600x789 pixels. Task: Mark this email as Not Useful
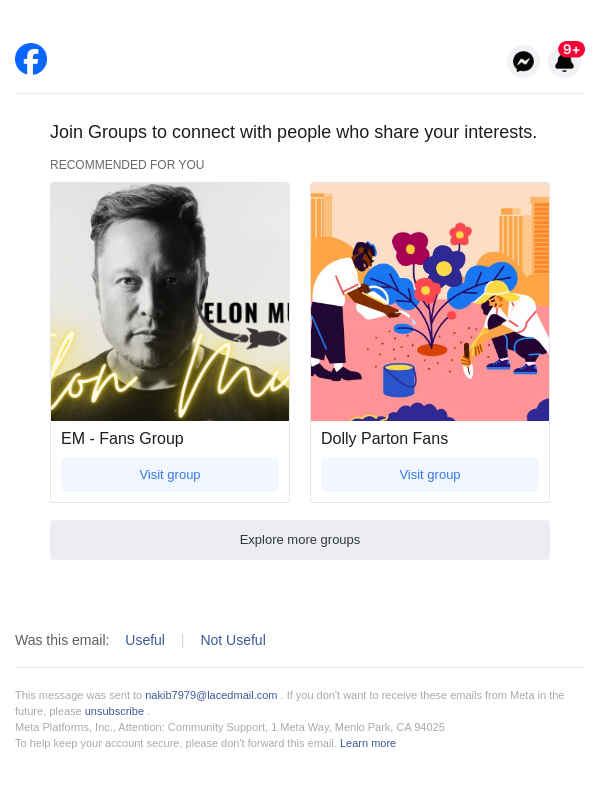(x=233, y=640)
